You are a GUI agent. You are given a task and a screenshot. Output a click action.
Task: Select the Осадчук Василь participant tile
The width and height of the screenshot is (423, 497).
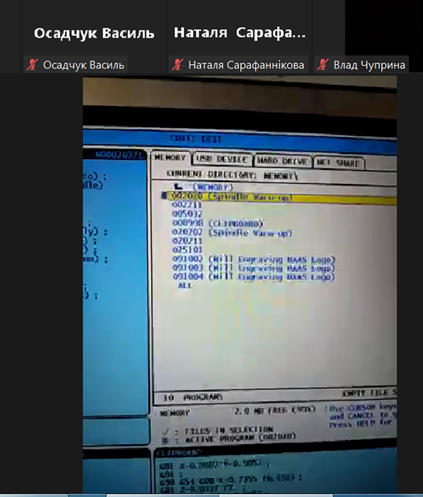pyautogui.click(x=94, y=36)
